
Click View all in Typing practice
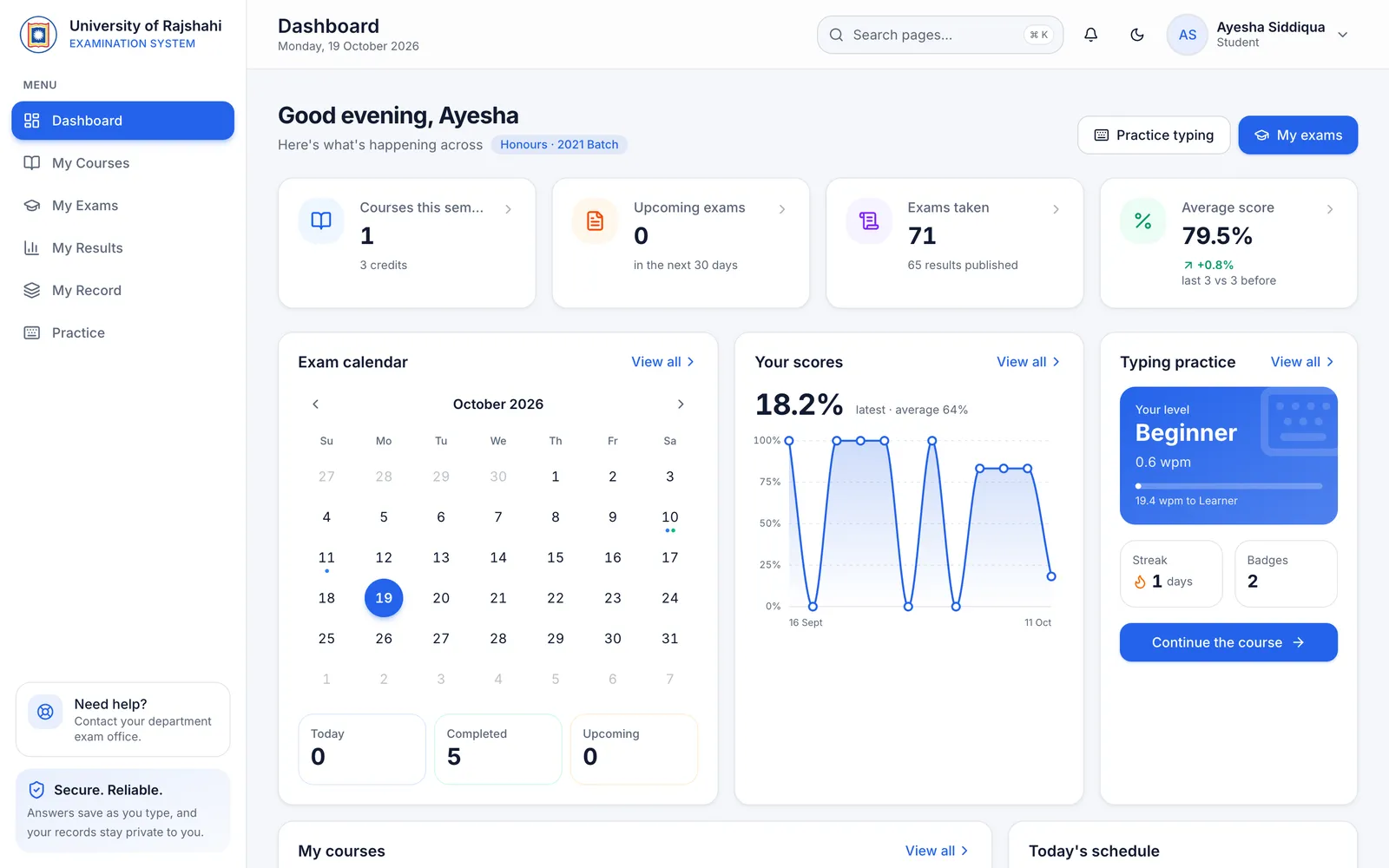[1303, 362]
